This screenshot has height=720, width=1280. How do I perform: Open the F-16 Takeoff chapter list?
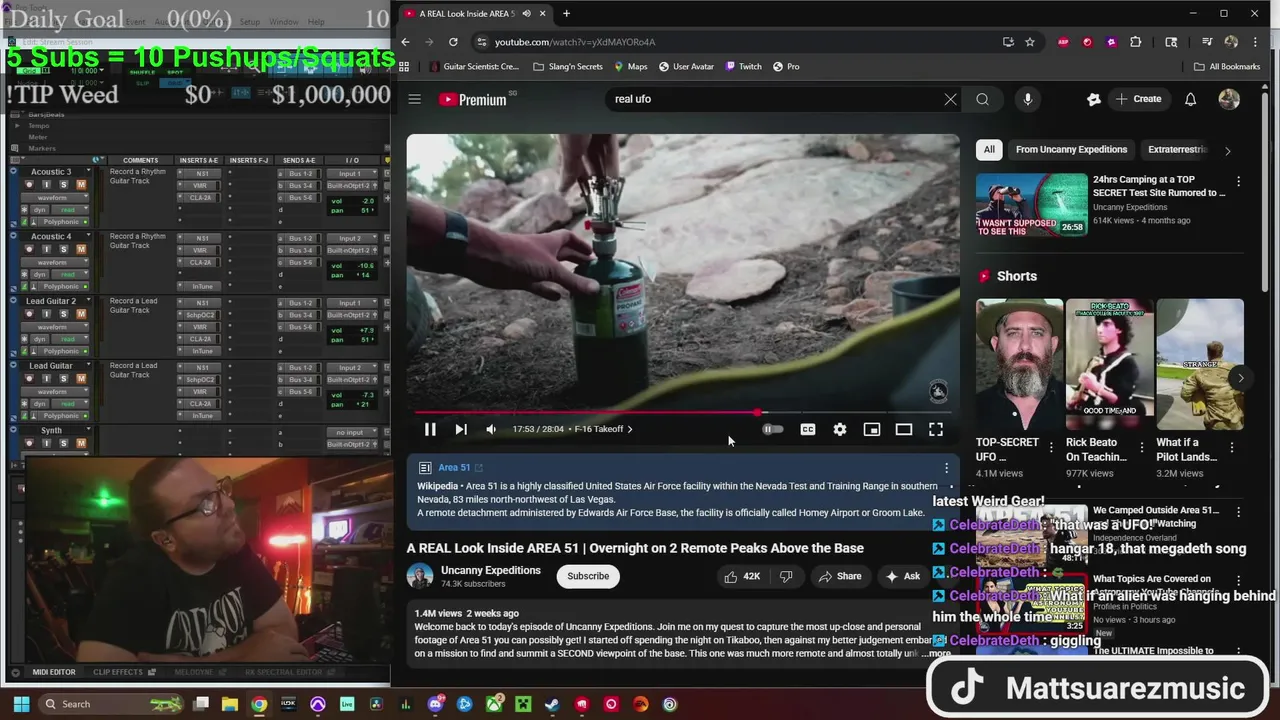tap(603, 429)
